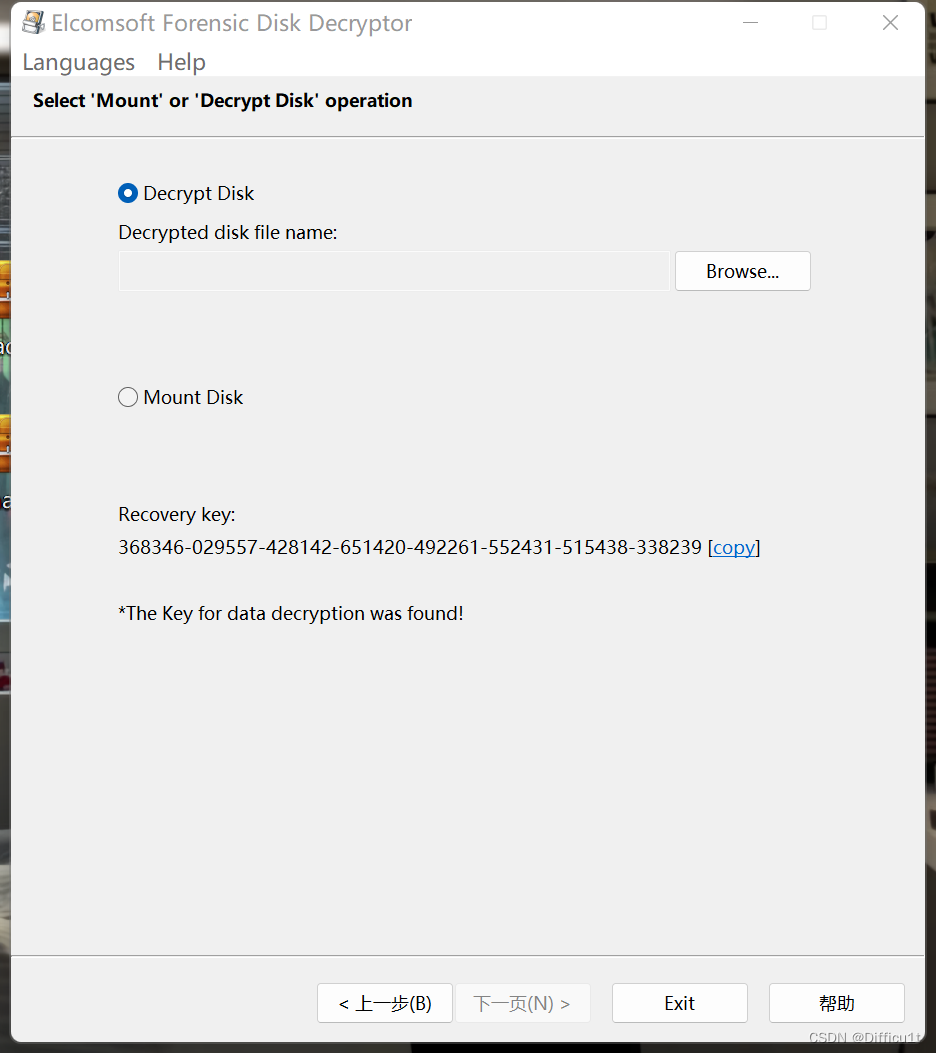Open the Help menu

(181, 62)
